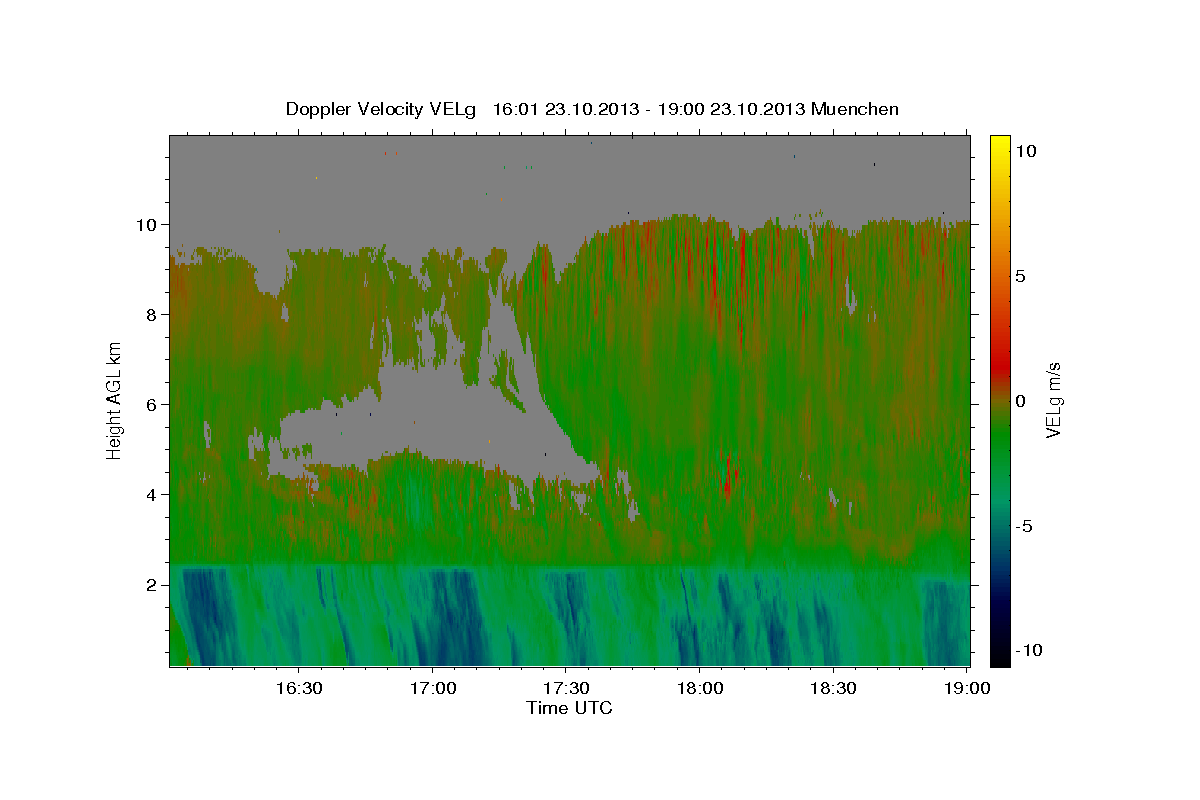The height and width of the screenshot is (800, 1200).
Task: Click height axis label 8
Action: tap(152, 314)
